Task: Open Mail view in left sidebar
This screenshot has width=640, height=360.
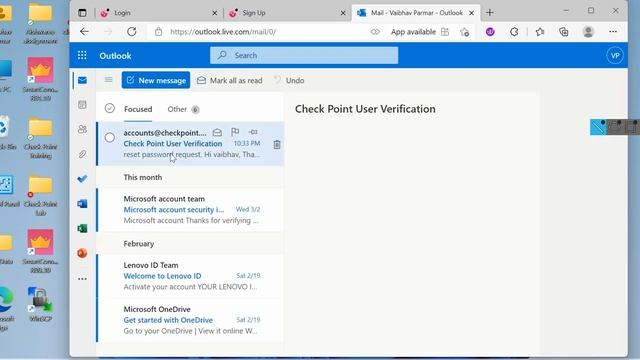Action: tap(82, 80)
